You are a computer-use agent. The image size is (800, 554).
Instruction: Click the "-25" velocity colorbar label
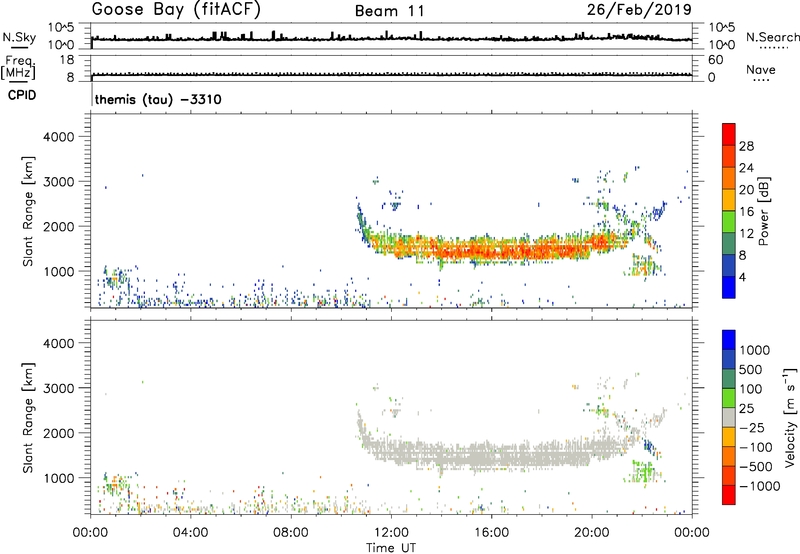(752, 428)
